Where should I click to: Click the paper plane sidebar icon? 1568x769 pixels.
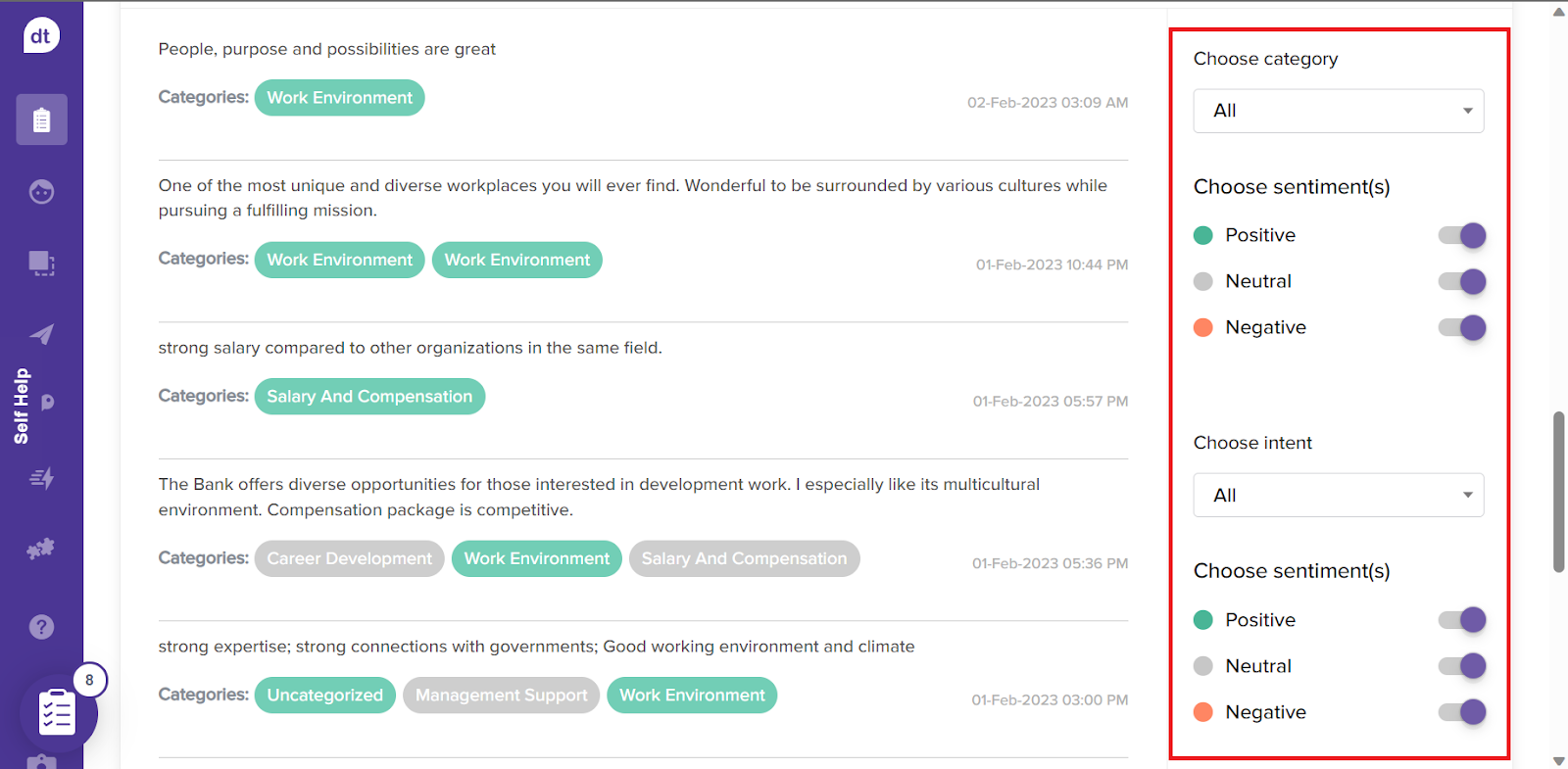[x=41, y=335]
